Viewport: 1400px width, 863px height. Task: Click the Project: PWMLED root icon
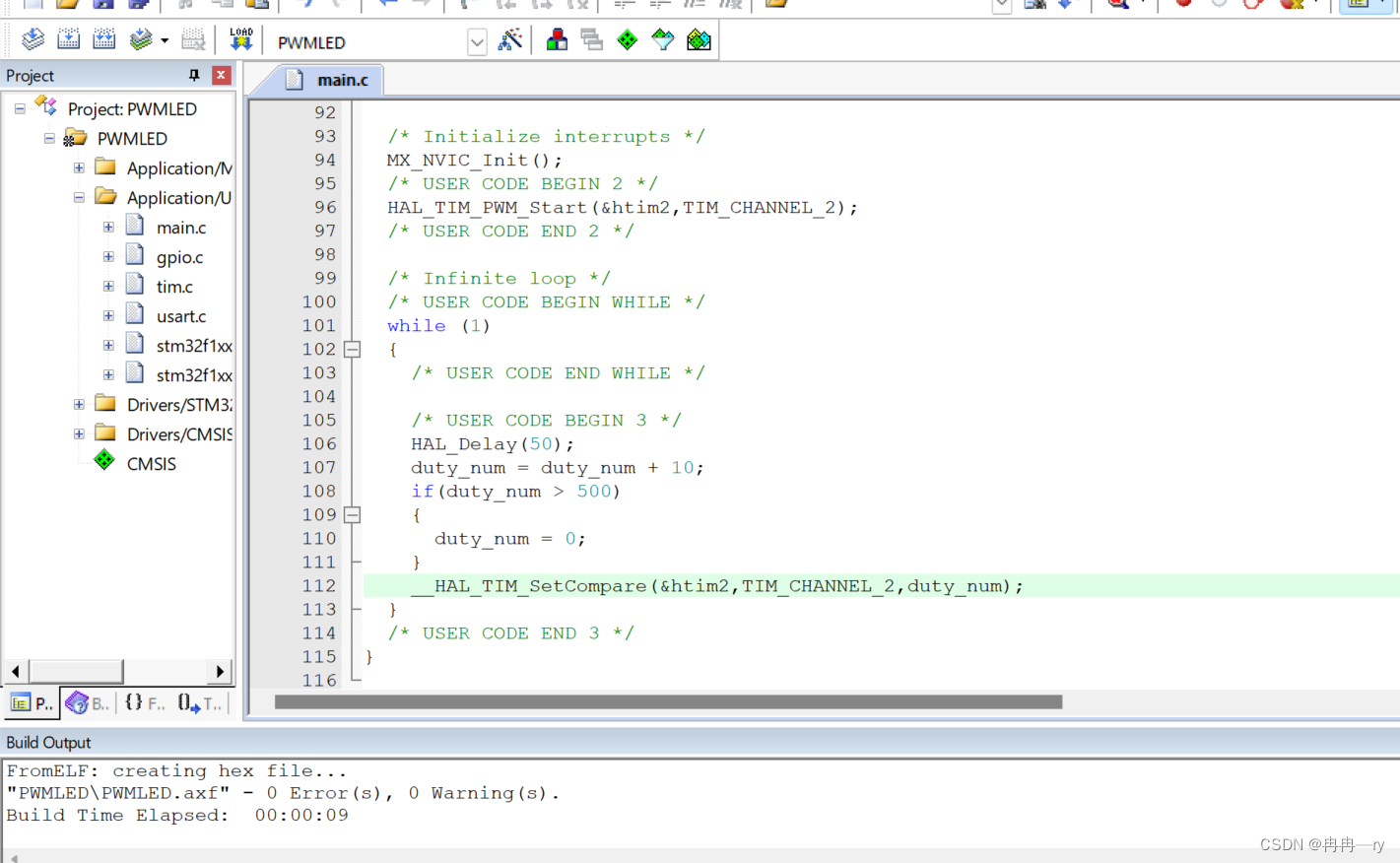coord(46,105)
